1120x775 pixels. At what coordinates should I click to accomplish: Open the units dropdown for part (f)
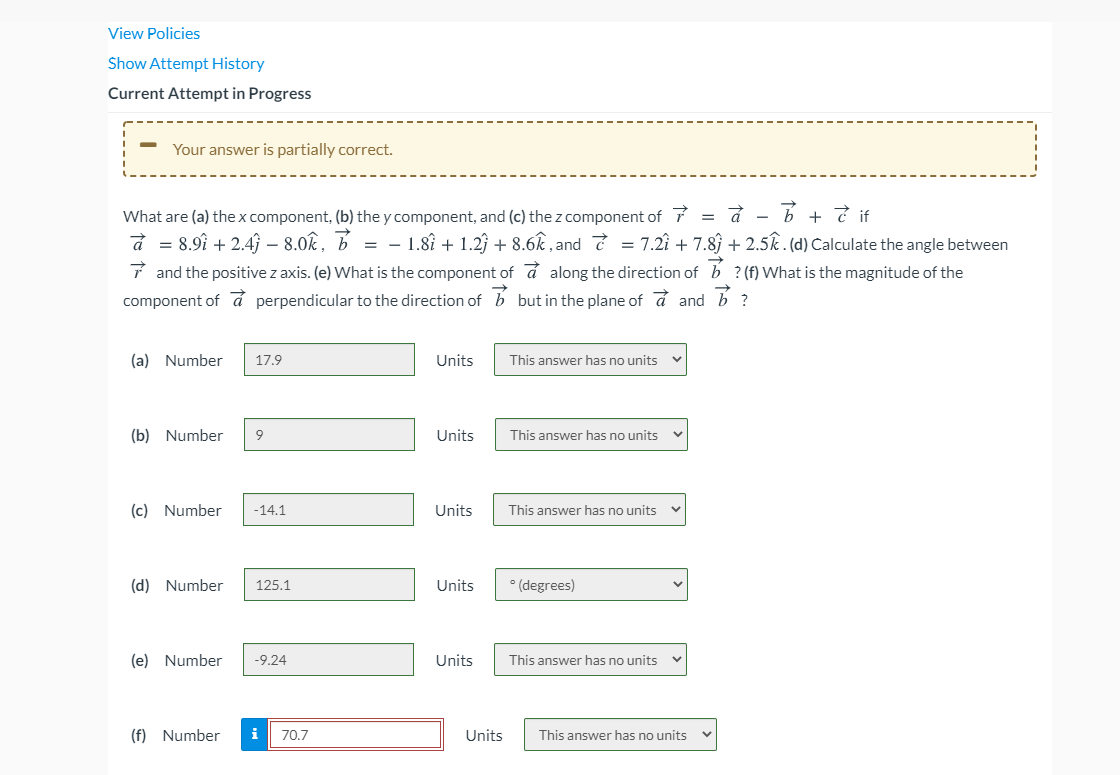[x=620, y=733]
